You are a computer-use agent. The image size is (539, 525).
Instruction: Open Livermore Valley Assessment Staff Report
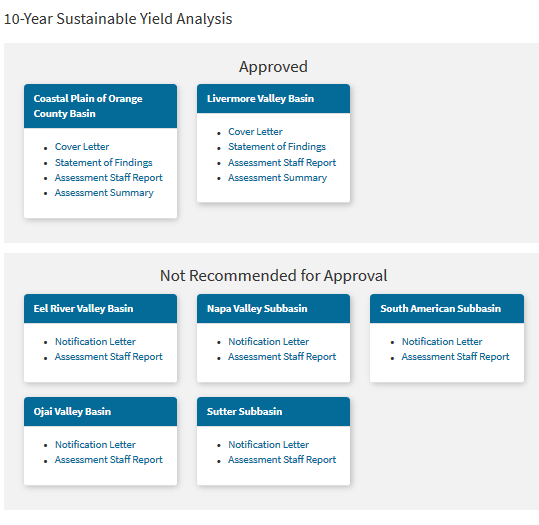(x=282, y=163)
